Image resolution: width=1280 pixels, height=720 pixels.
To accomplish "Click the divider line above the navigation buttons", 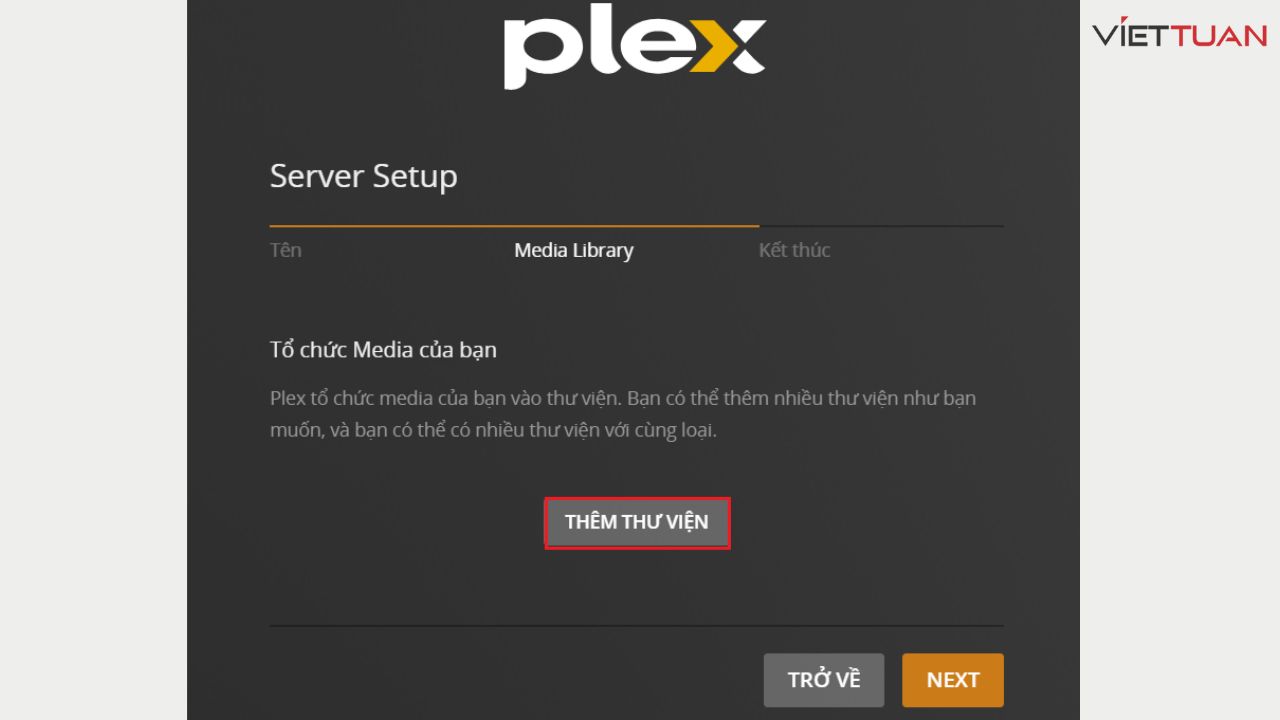I will (x=636, y=625).
